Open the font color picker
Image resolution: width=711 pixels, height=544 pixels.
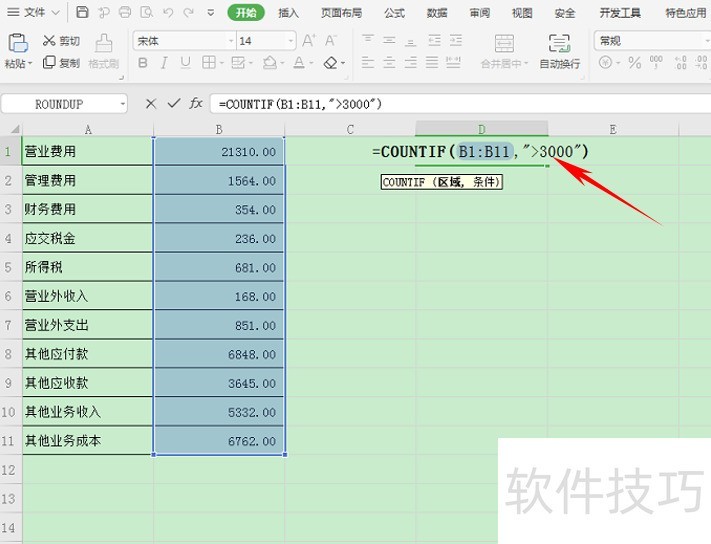[x=311, y=63]
